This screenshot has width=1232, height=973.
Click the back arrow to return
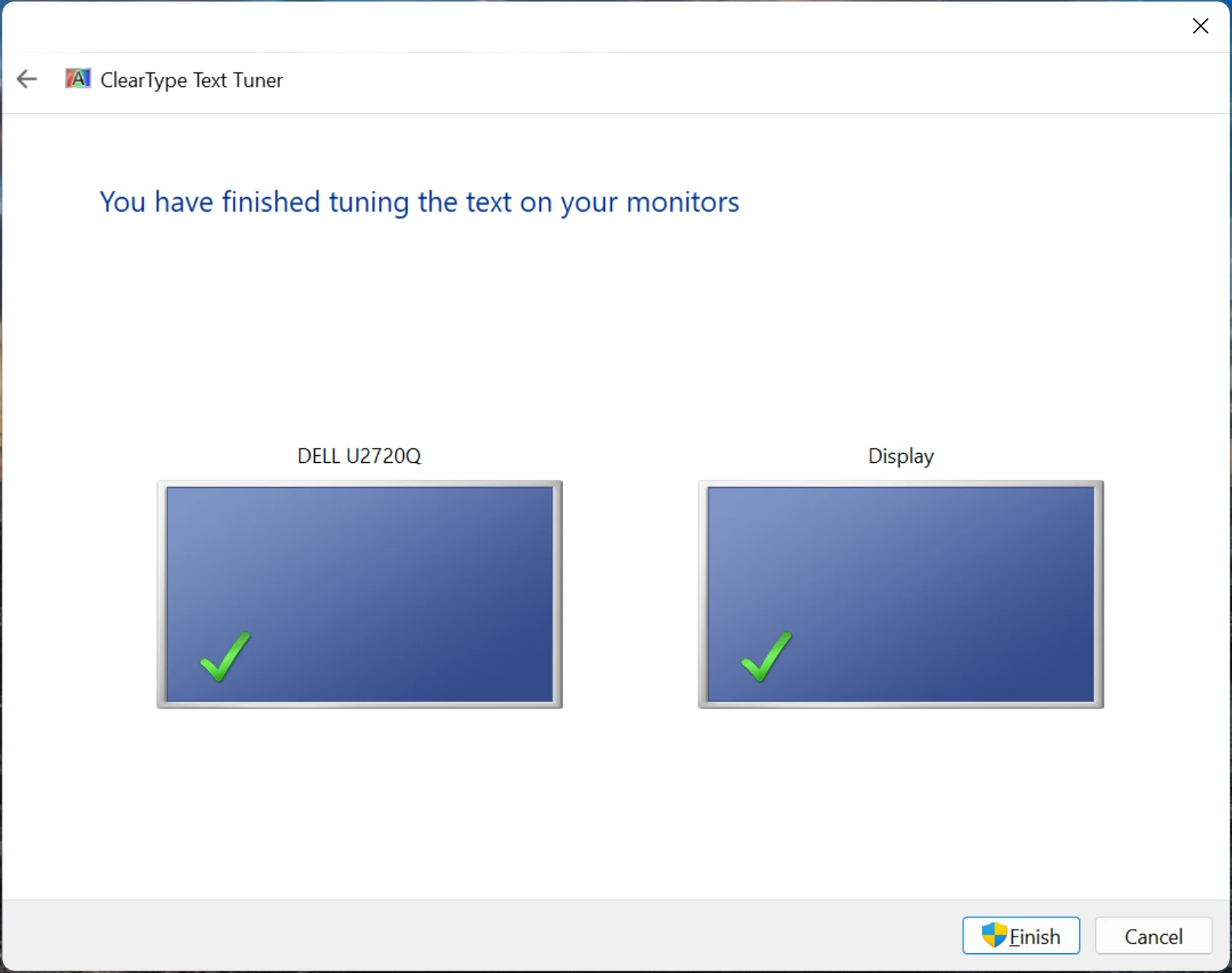[x=27, y=78]
